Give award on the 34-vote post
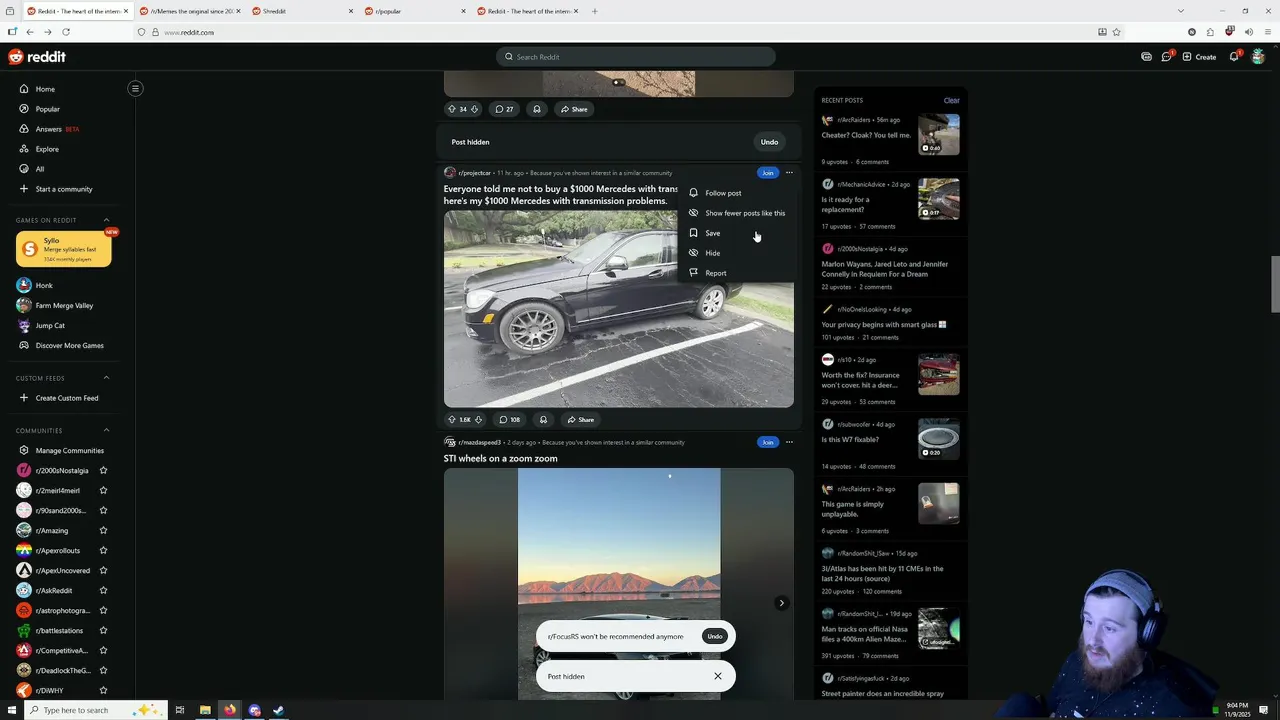Image resolution: width=1280 pixels, height=720 pixels. point(537,109)
